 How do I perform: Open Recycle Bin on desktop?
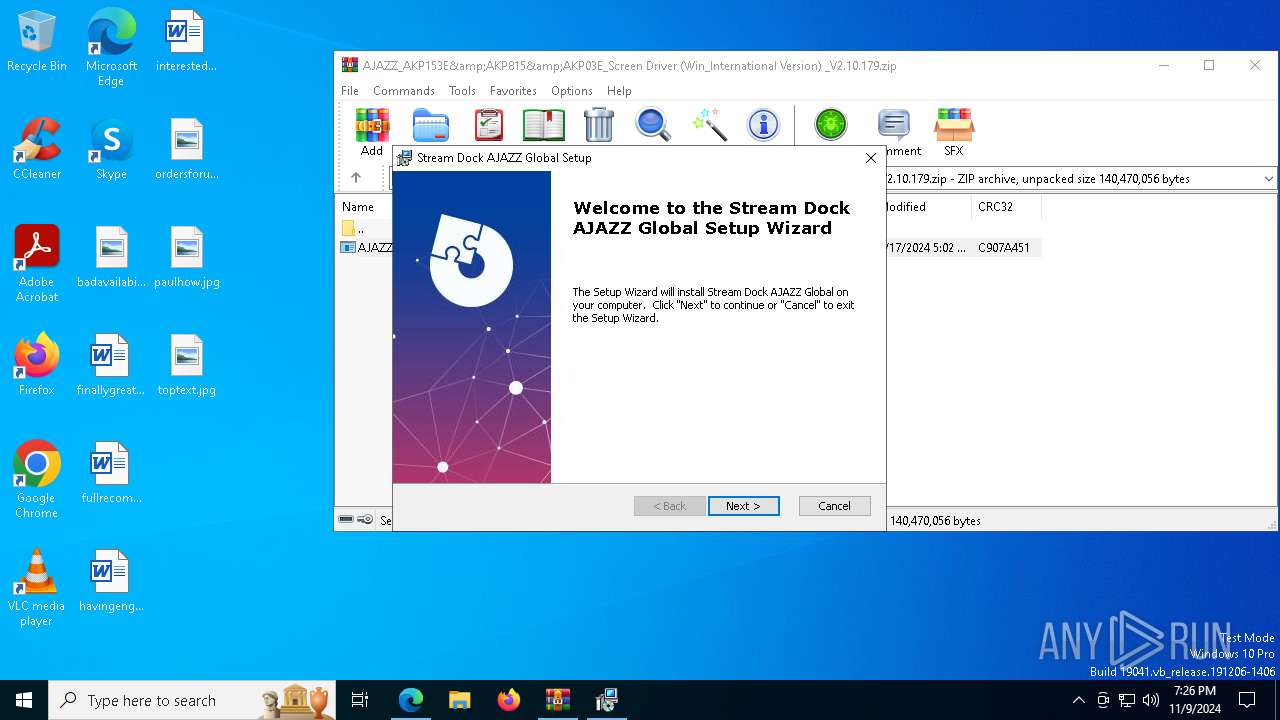pyautogui.click(x=37, y=42)
